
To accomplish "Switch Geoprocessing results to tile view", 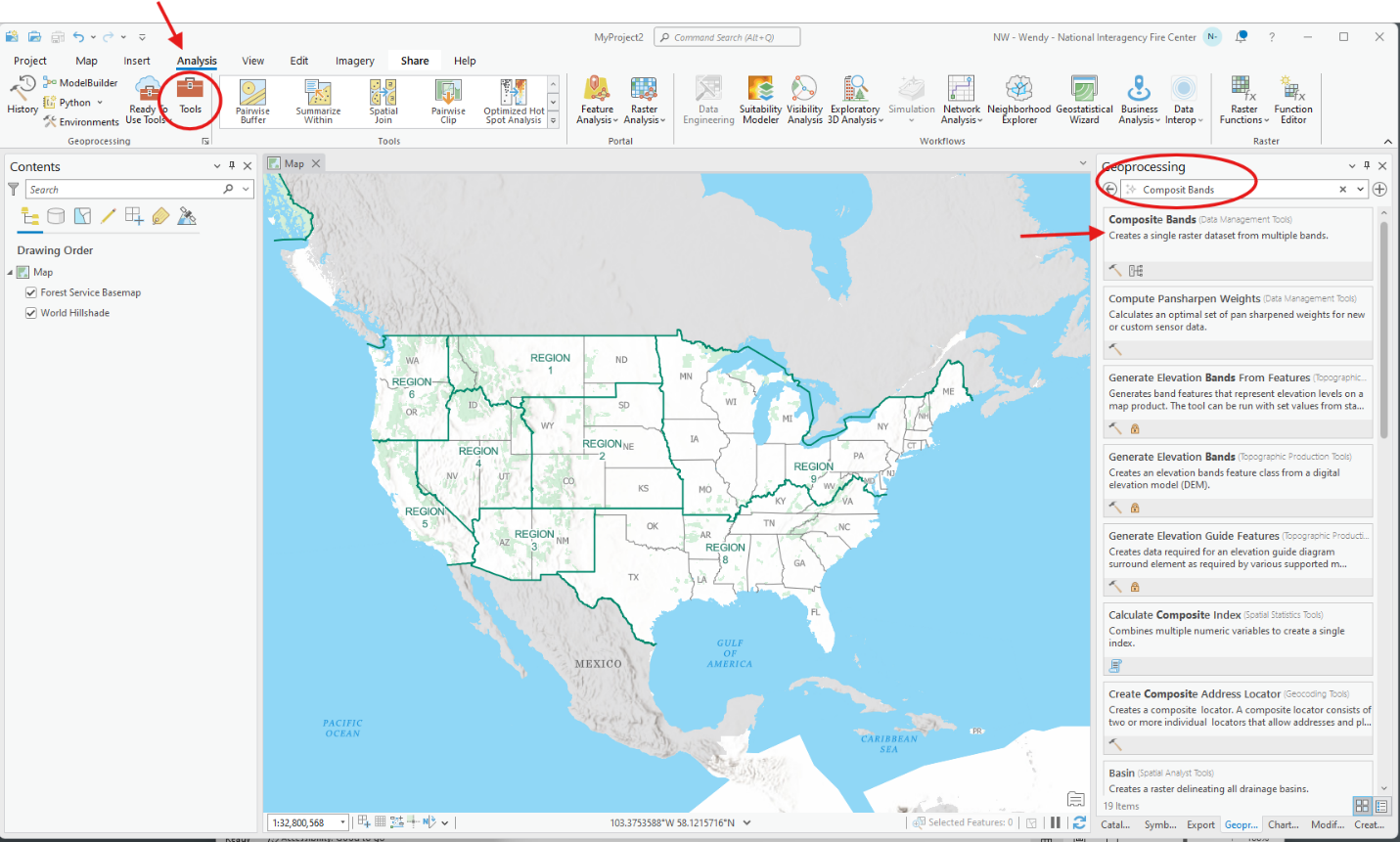I will [x=1362, y=806].
